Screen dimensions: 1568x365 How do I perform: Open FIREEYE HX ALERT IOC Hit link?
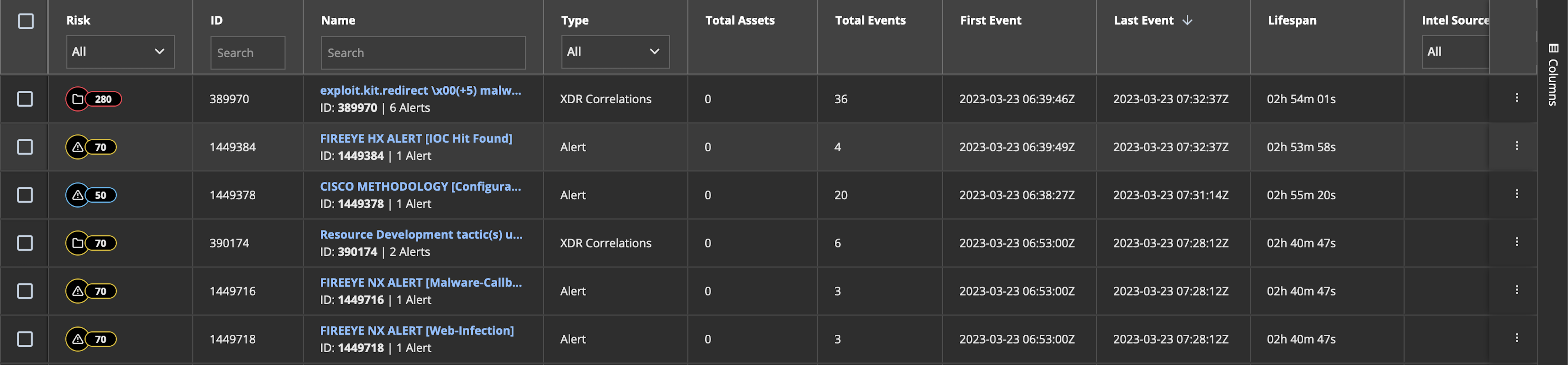pyautogui.click(x=416, y=138)
